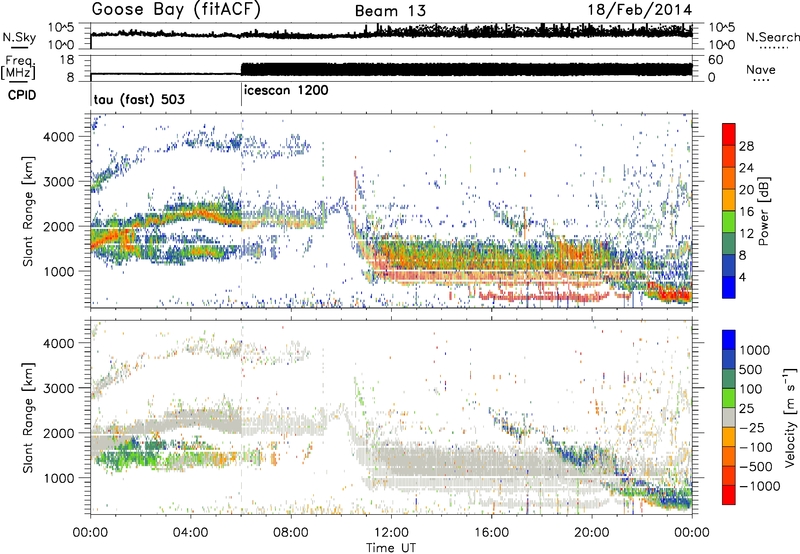Click the 'tau (fast) 503' CPID text

(x=139, y=99)
